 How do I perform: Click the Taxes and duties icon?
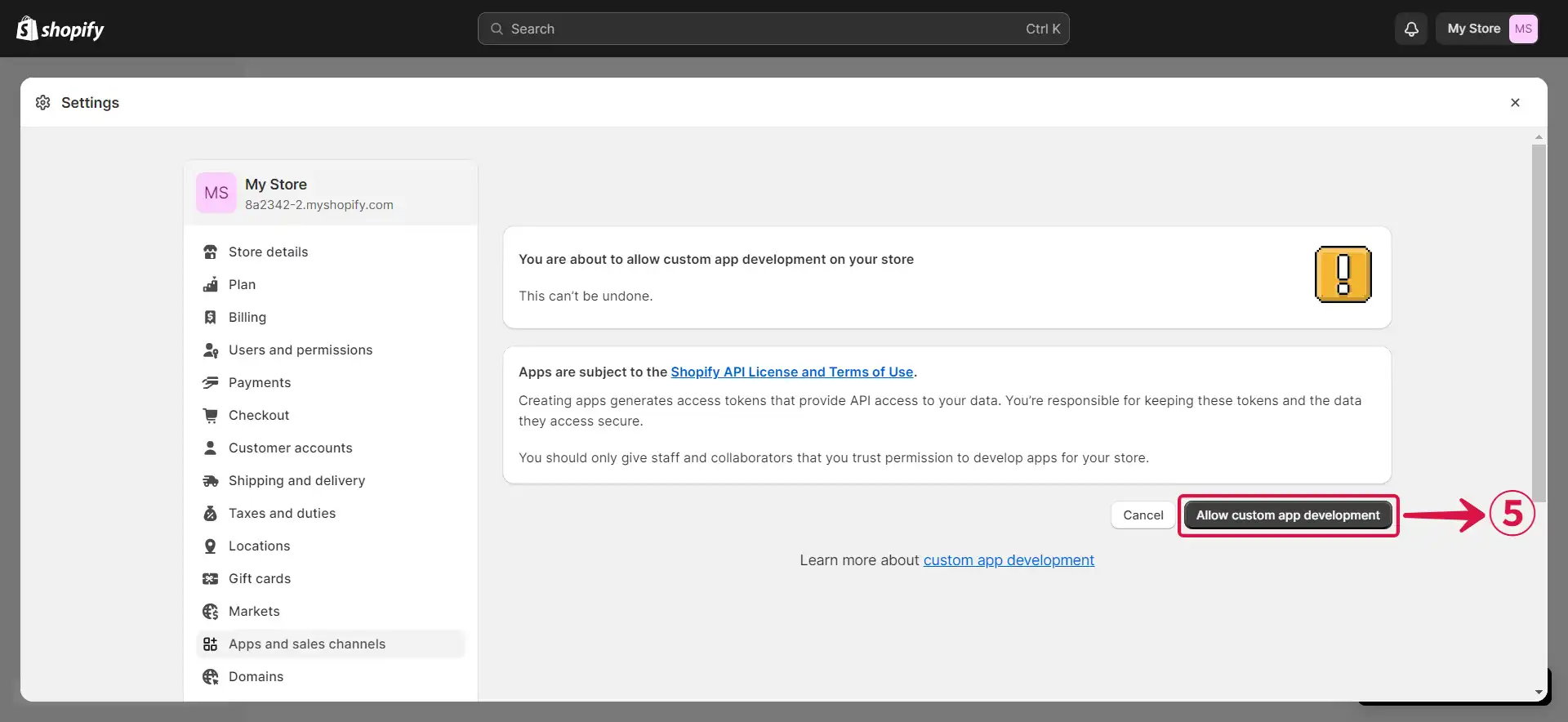click(x=211, y=513)
